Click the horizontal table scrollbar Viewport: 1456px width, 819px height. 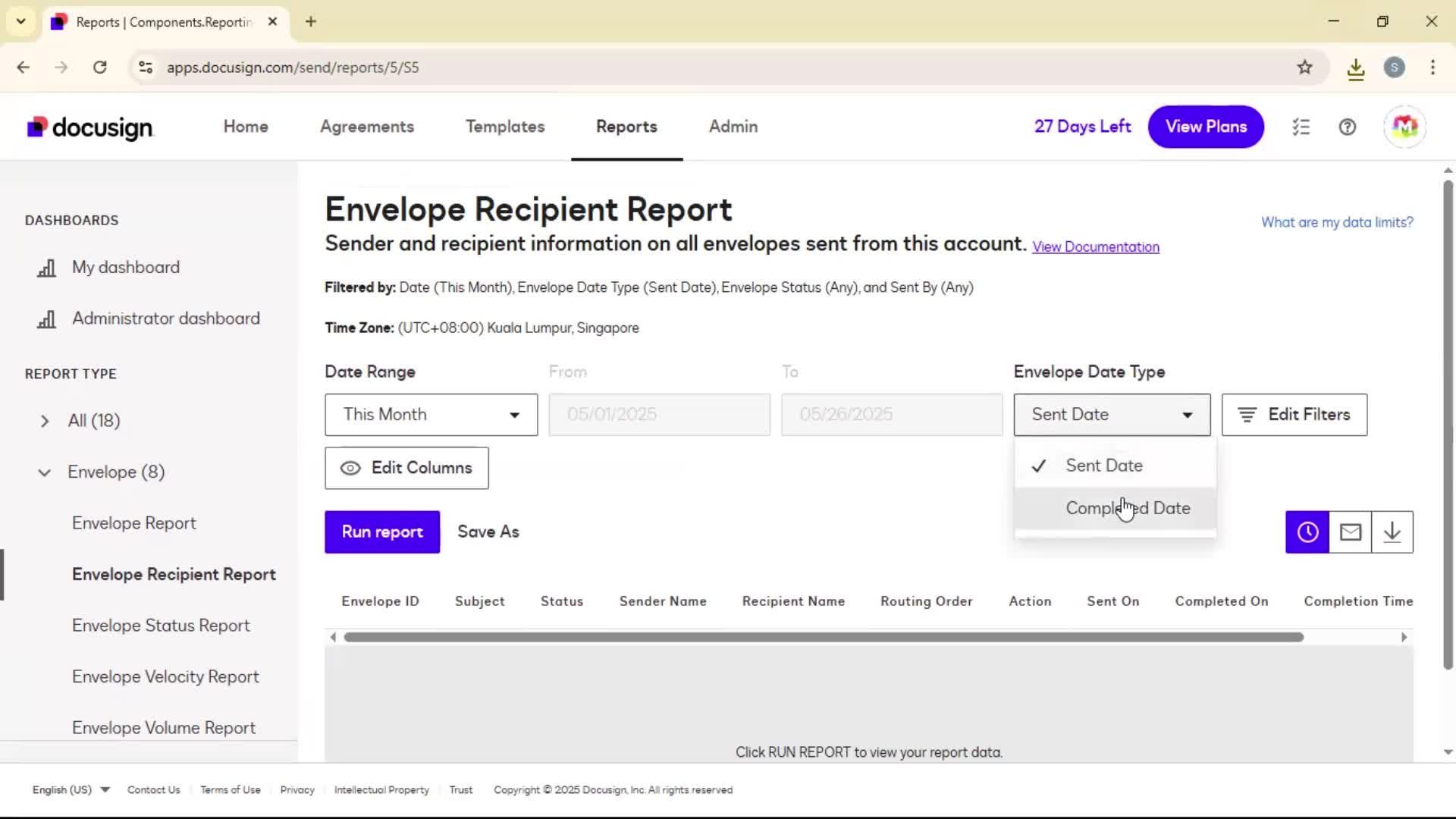pos(824,638)
